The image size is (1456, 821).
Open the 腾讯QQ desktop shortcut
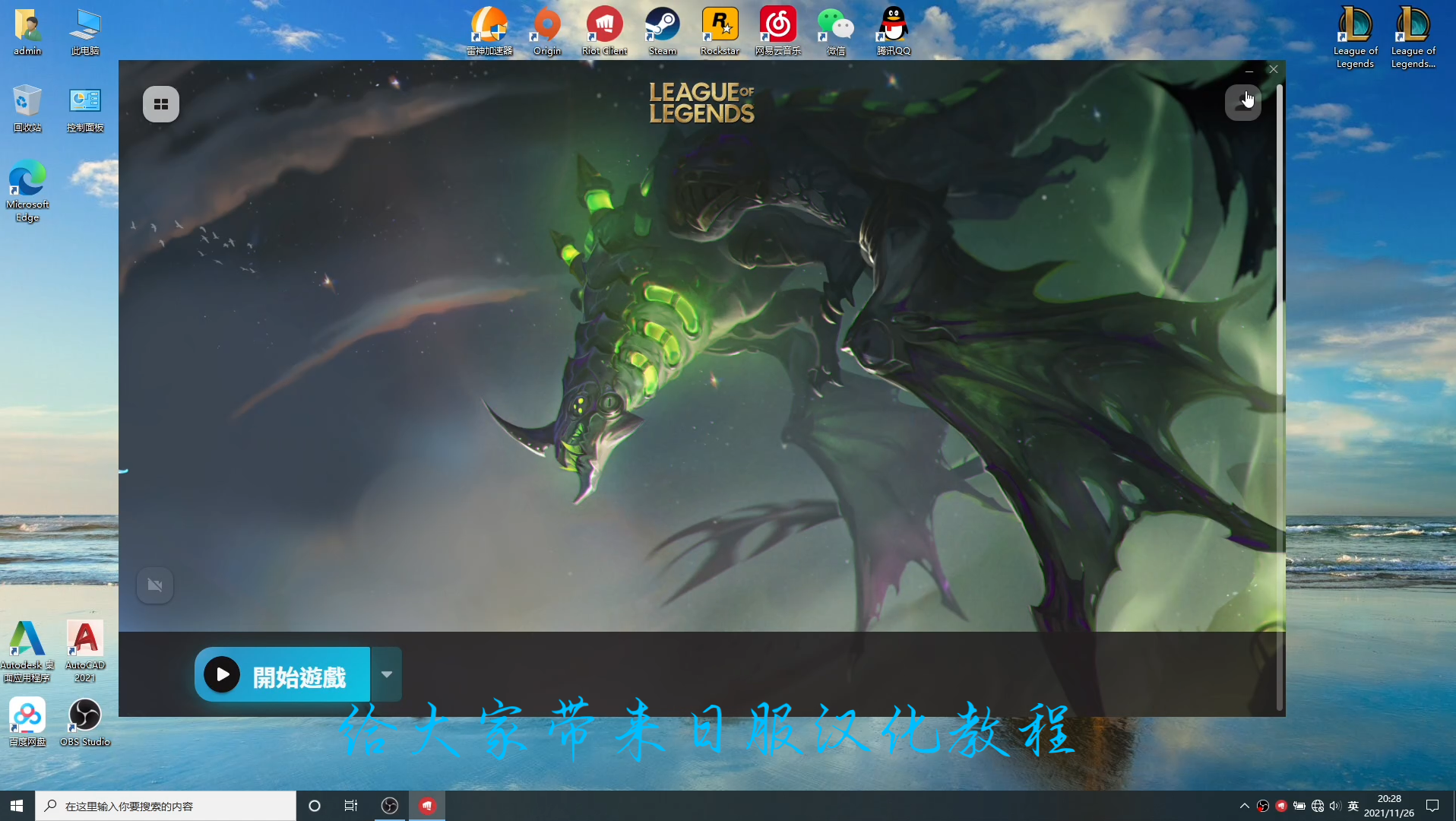(x=894, y=32)
